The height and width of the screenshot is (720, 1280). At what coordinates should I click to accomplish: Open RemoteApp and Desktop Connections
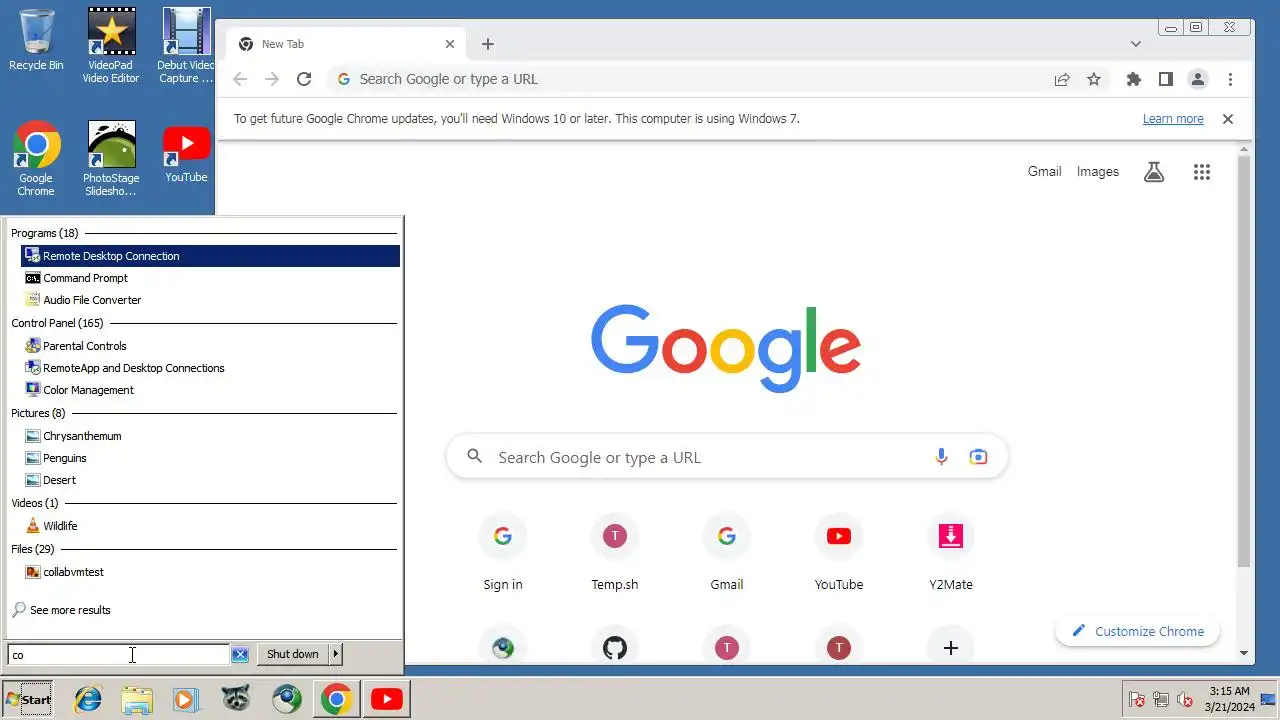210,368
